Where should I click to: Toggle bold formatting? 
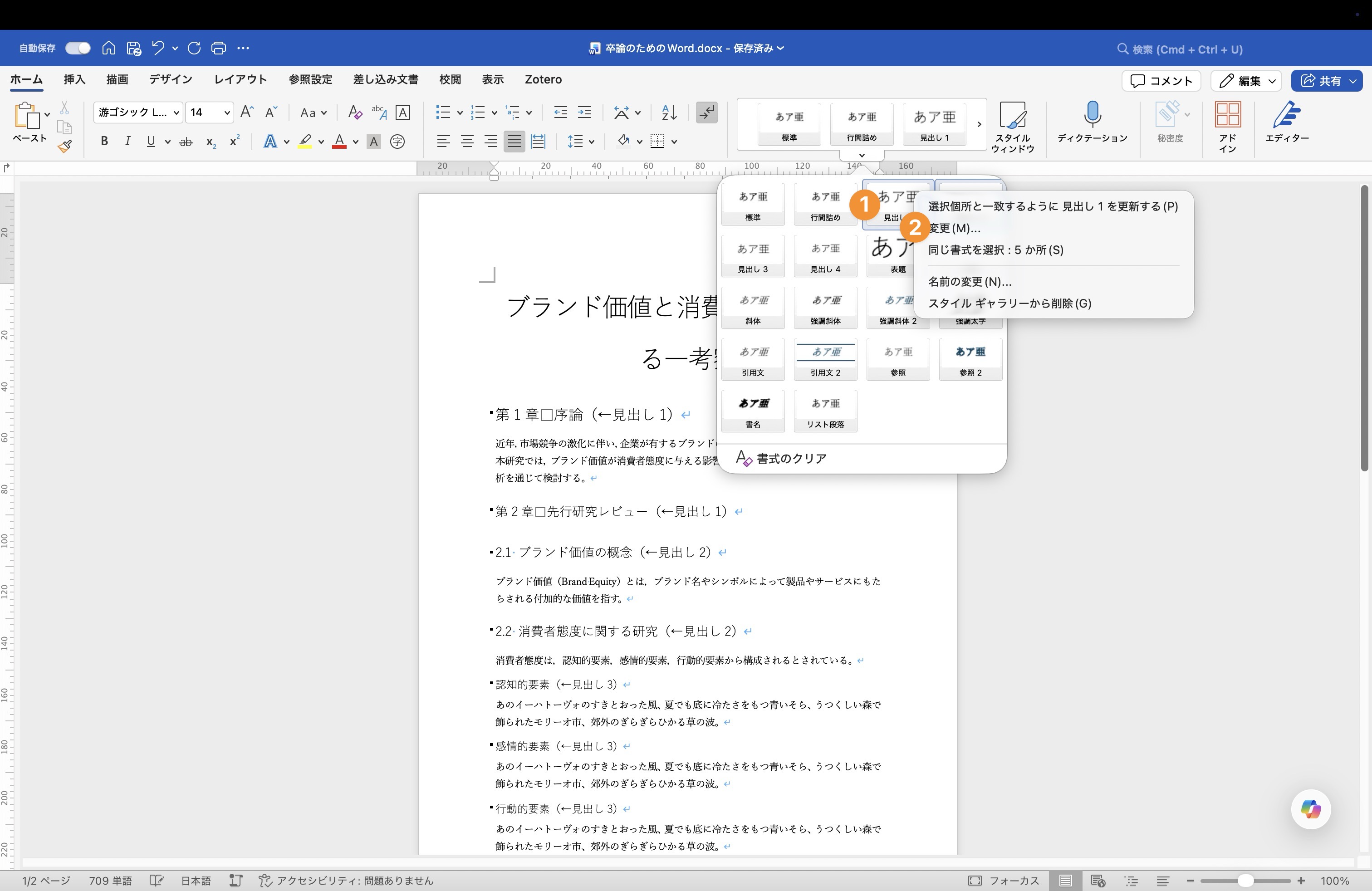104,141
